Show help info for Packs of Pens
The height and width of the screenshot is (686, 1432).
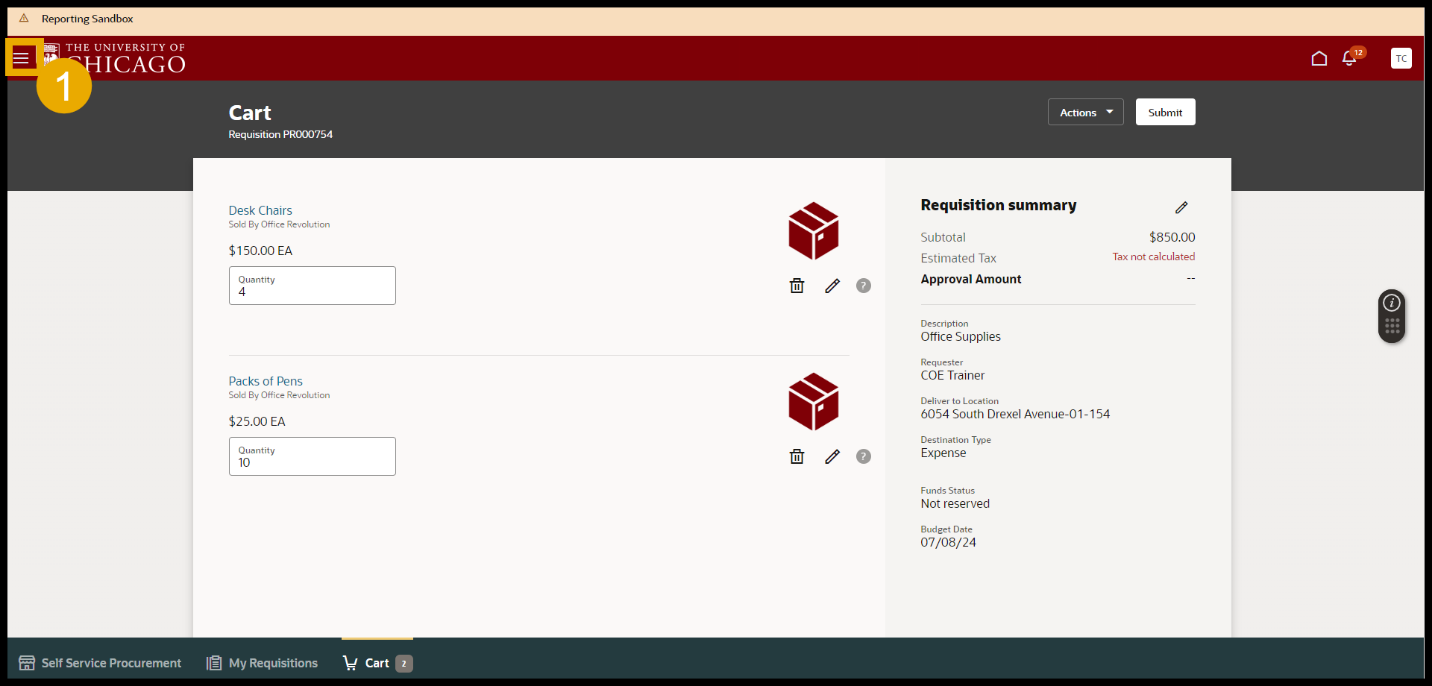[x=864, y=457]
